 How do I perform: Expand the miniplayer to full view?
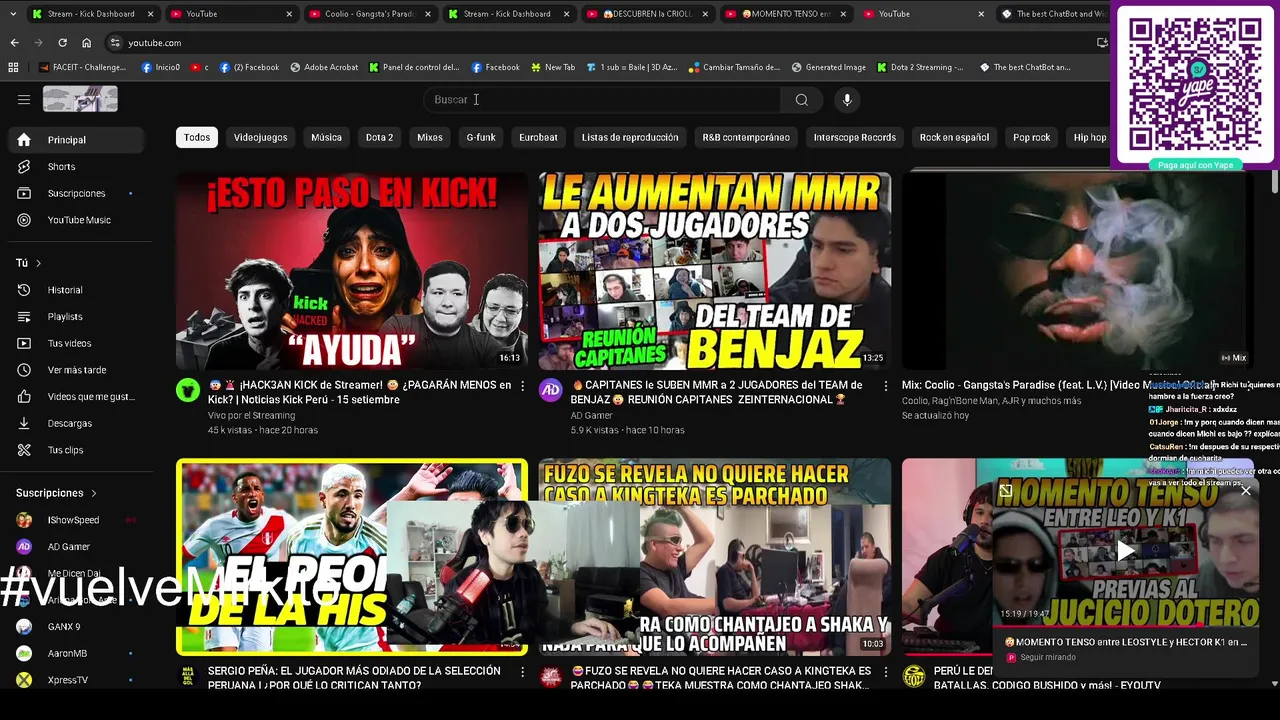(1005, 490)
